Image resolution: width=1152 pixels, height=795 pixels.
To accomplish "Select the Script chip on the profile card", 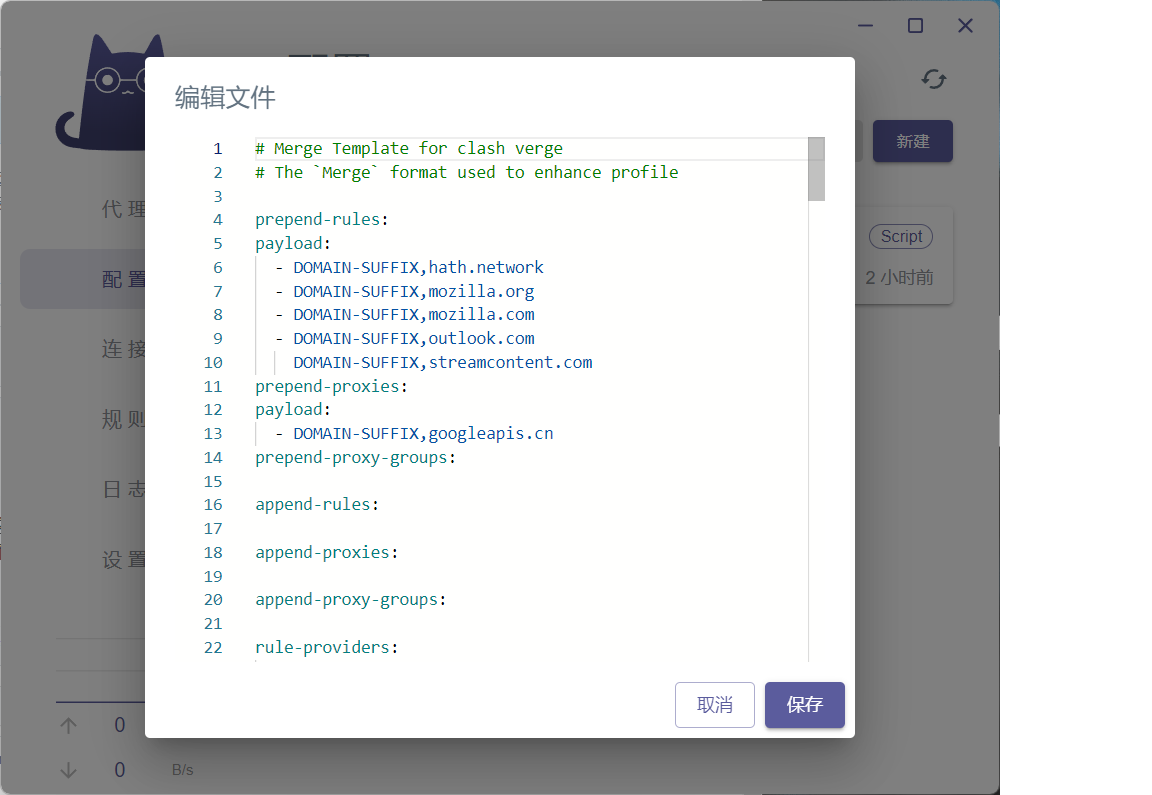I will [x=900, y=236].
